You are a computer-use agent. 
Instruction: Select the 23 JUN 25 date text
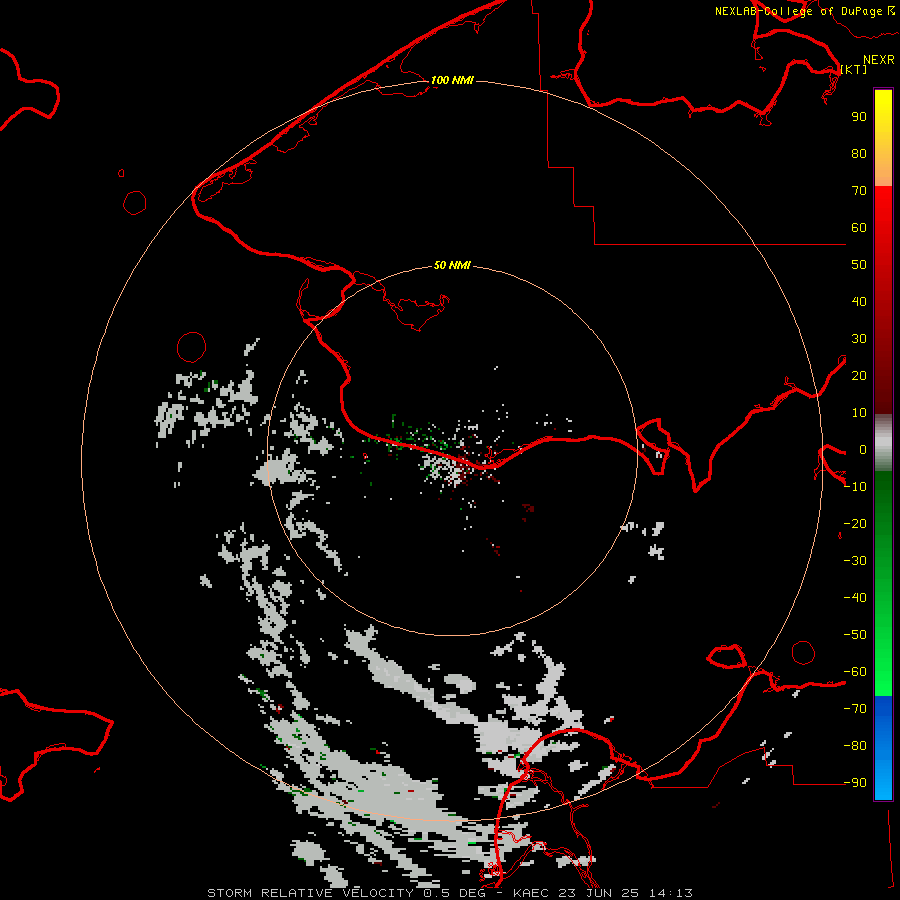pyautogui.click(x=599, y=893)
